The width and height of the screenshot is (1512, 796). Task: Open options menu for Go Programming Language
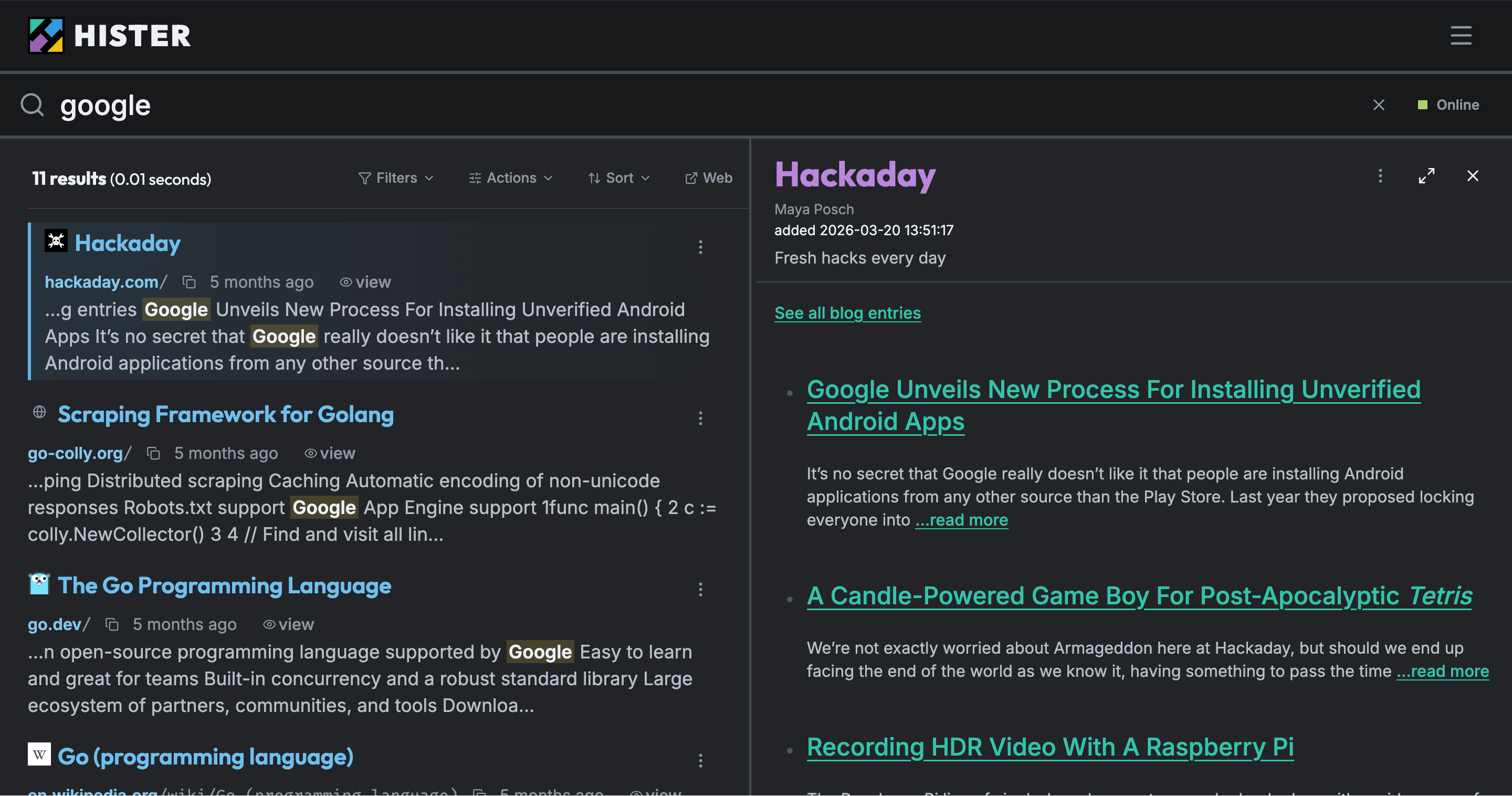[x=700, y=589]
